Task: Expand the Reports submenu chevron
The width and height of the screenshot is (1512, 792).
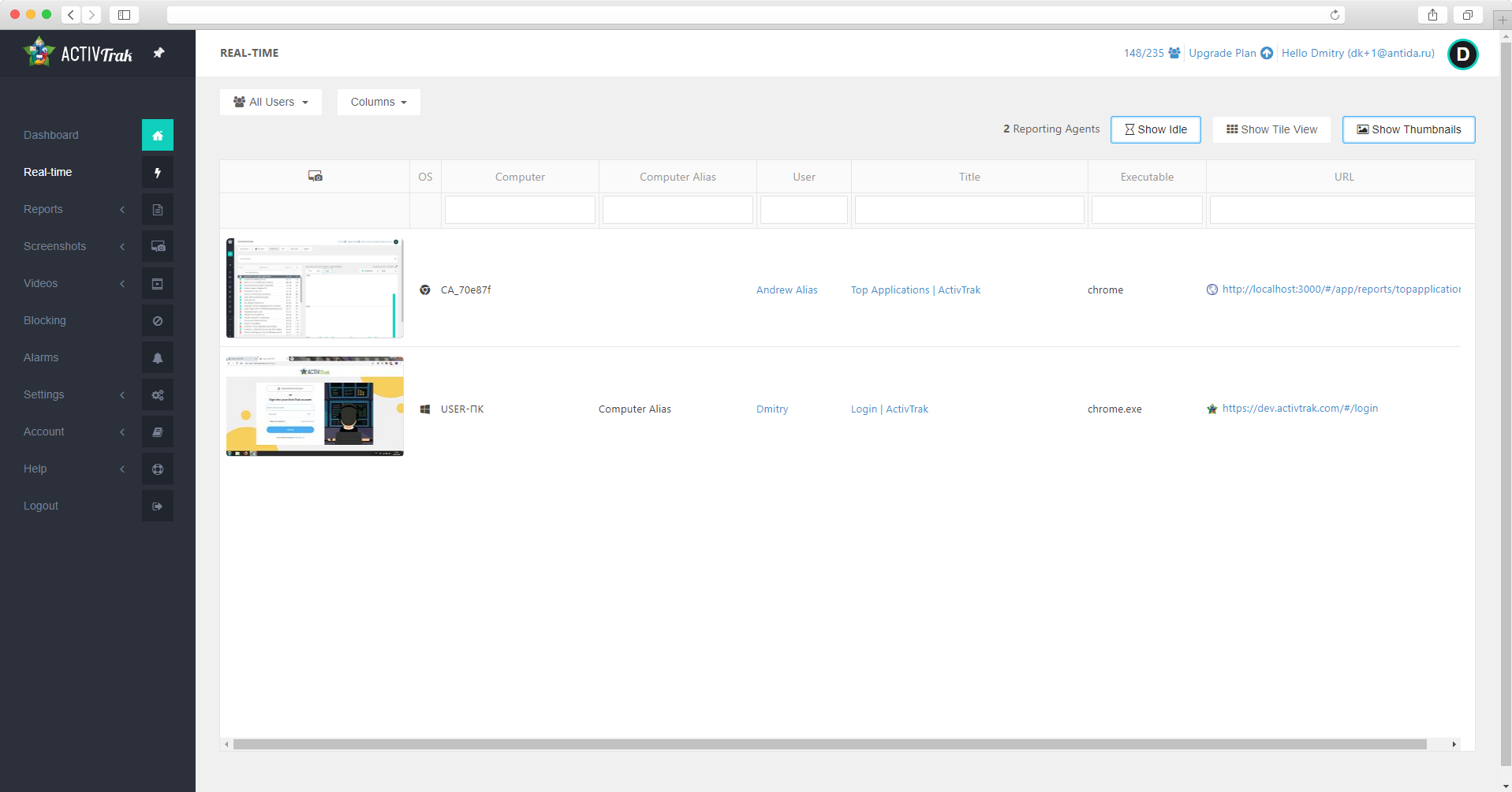Action: point(122,209)
